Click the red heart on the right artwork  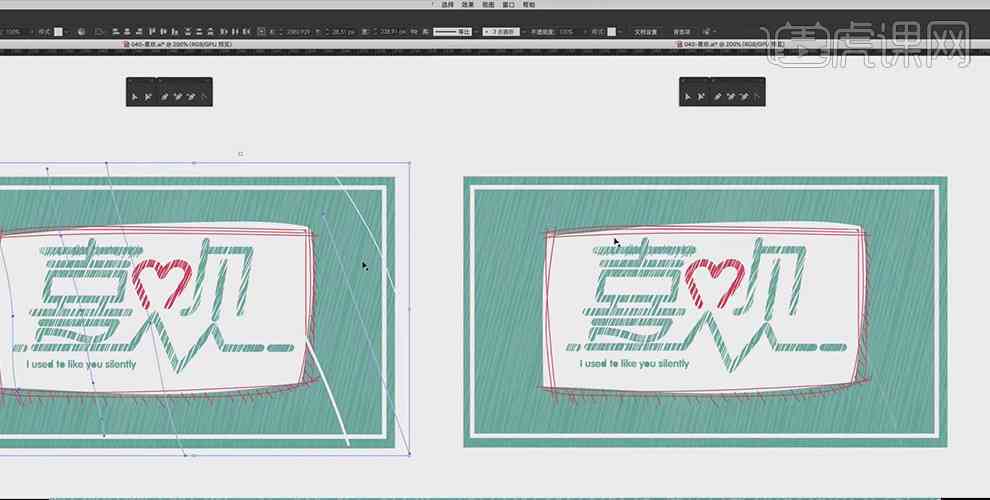[x=715, y=283]
